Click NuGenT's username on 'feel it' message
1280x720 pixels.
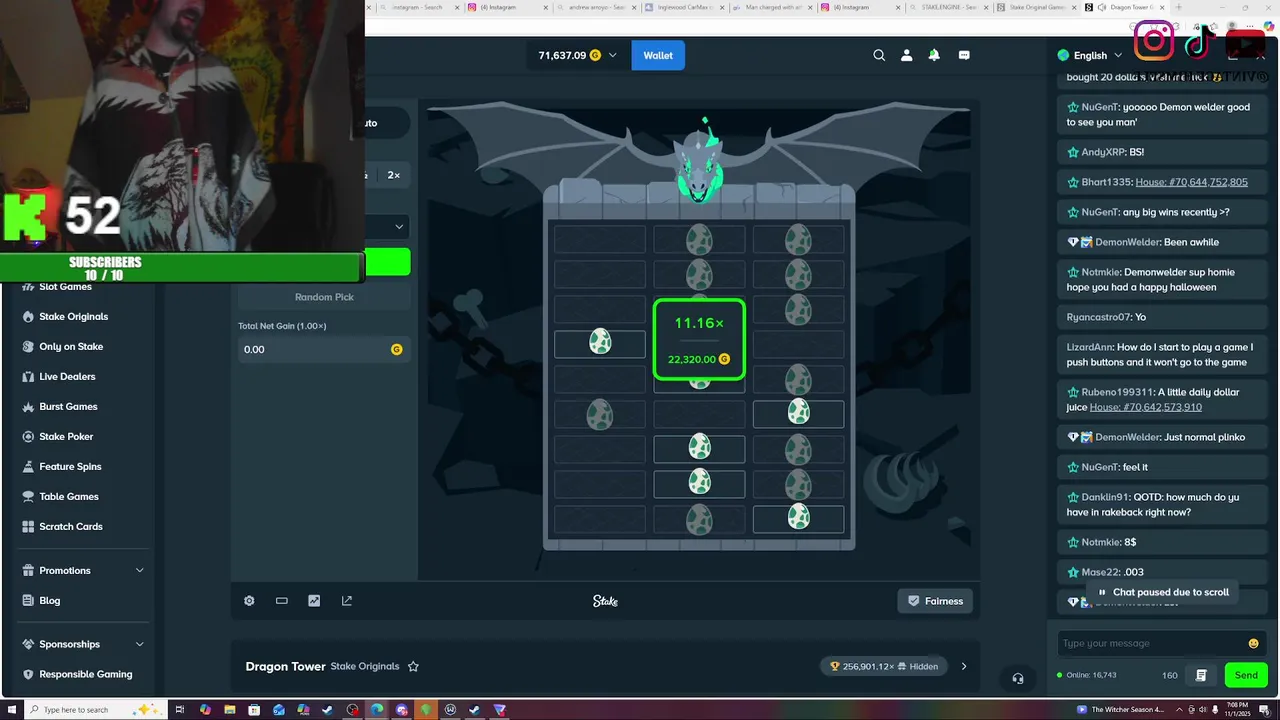point(1099,467)
